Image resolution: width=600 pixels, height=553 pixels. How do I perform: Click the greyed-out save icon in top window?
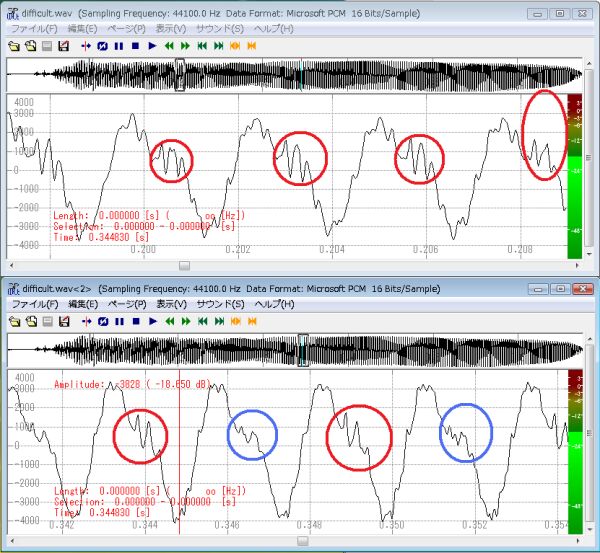coord(47,46)
